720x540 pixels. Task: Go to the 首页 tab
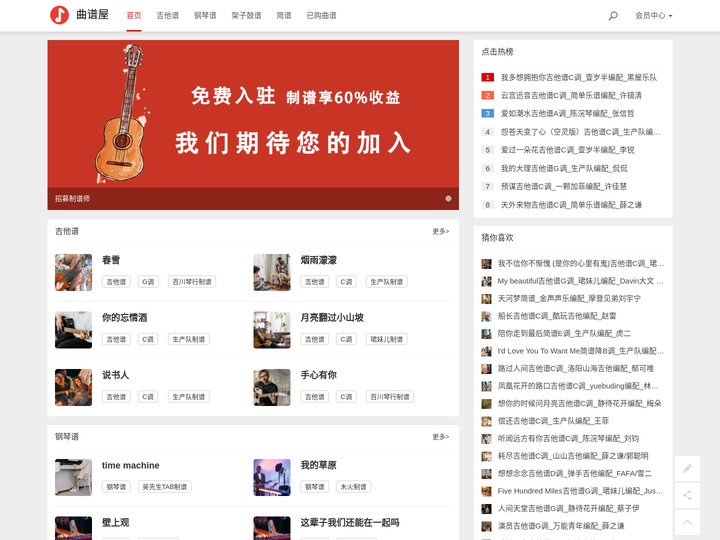[134, 15]
